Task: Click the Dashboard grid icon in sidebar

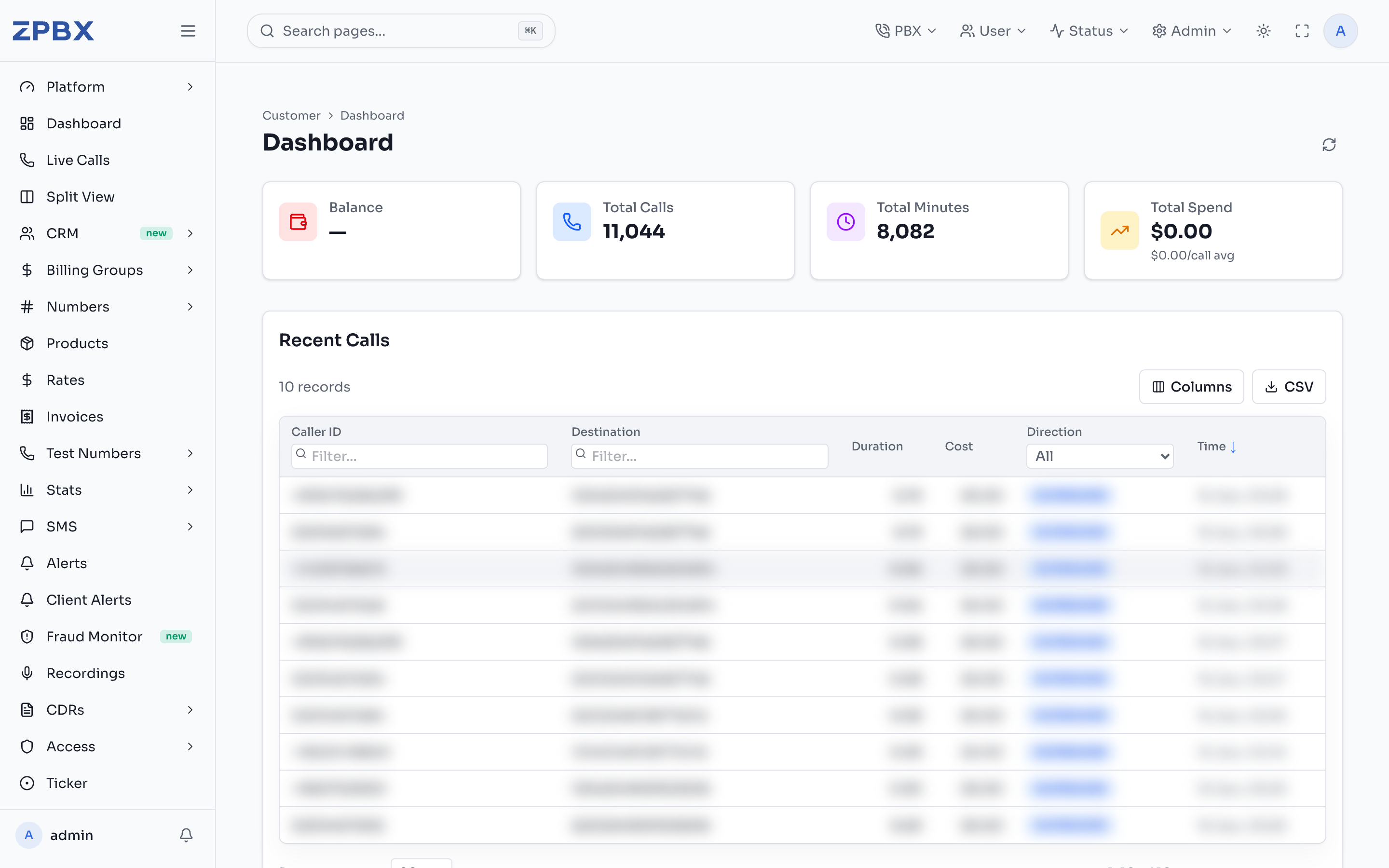Action: point(27,123)
